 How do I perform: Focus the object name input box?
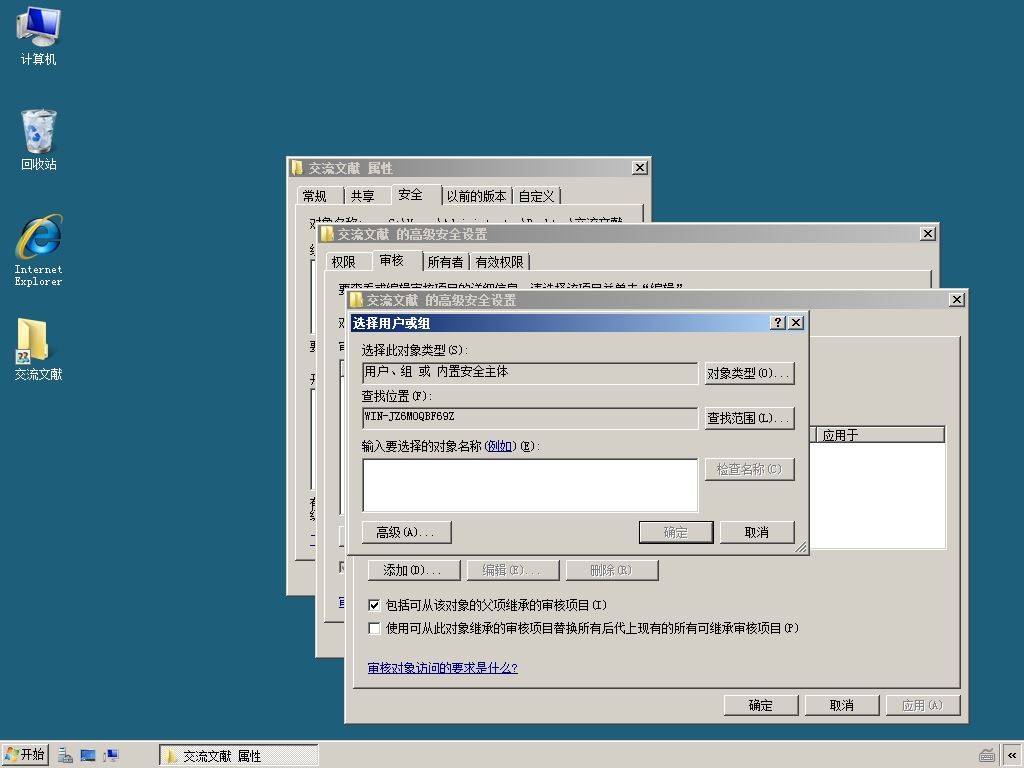(x=530, y=485)
